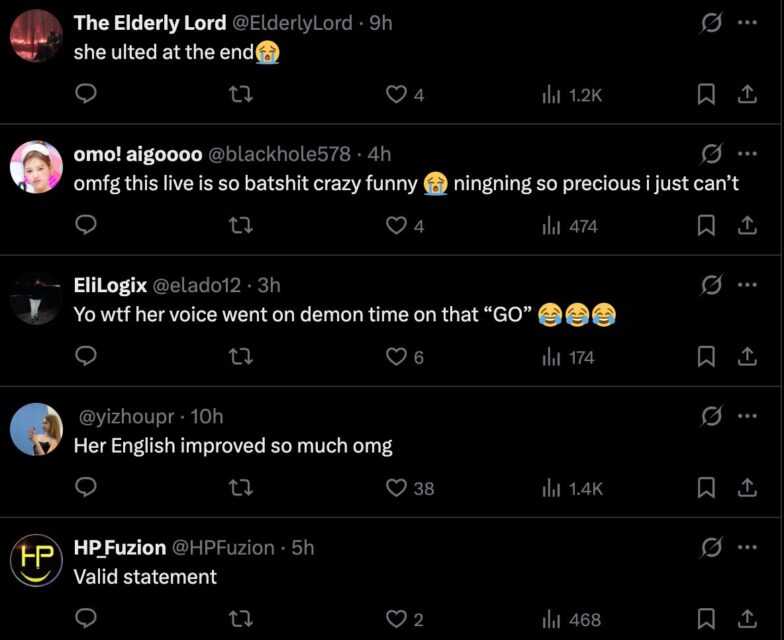Click the Grok icon on EliLogix's tweet
Image resolution: width=784 pixels, height=640 pixels.
tap(712, 285)
